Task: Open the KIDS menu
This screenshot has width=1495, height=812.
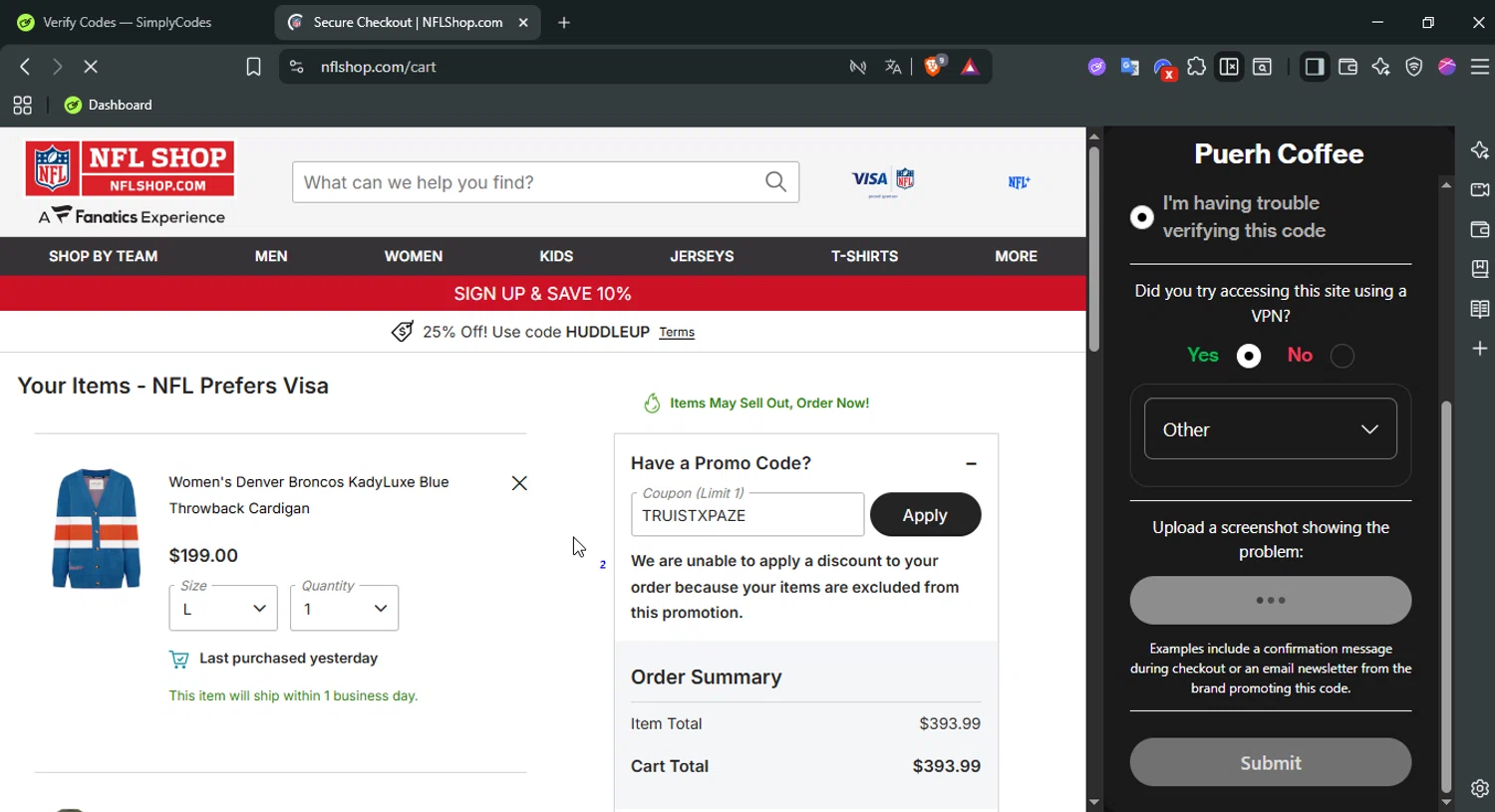Action: pos(556,256)
